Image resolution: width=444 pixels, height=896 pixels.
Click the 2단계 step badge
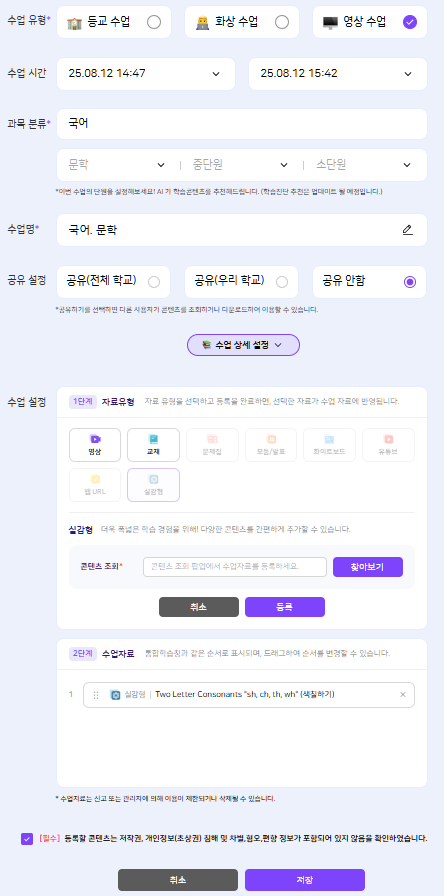(x=83, y=653)
